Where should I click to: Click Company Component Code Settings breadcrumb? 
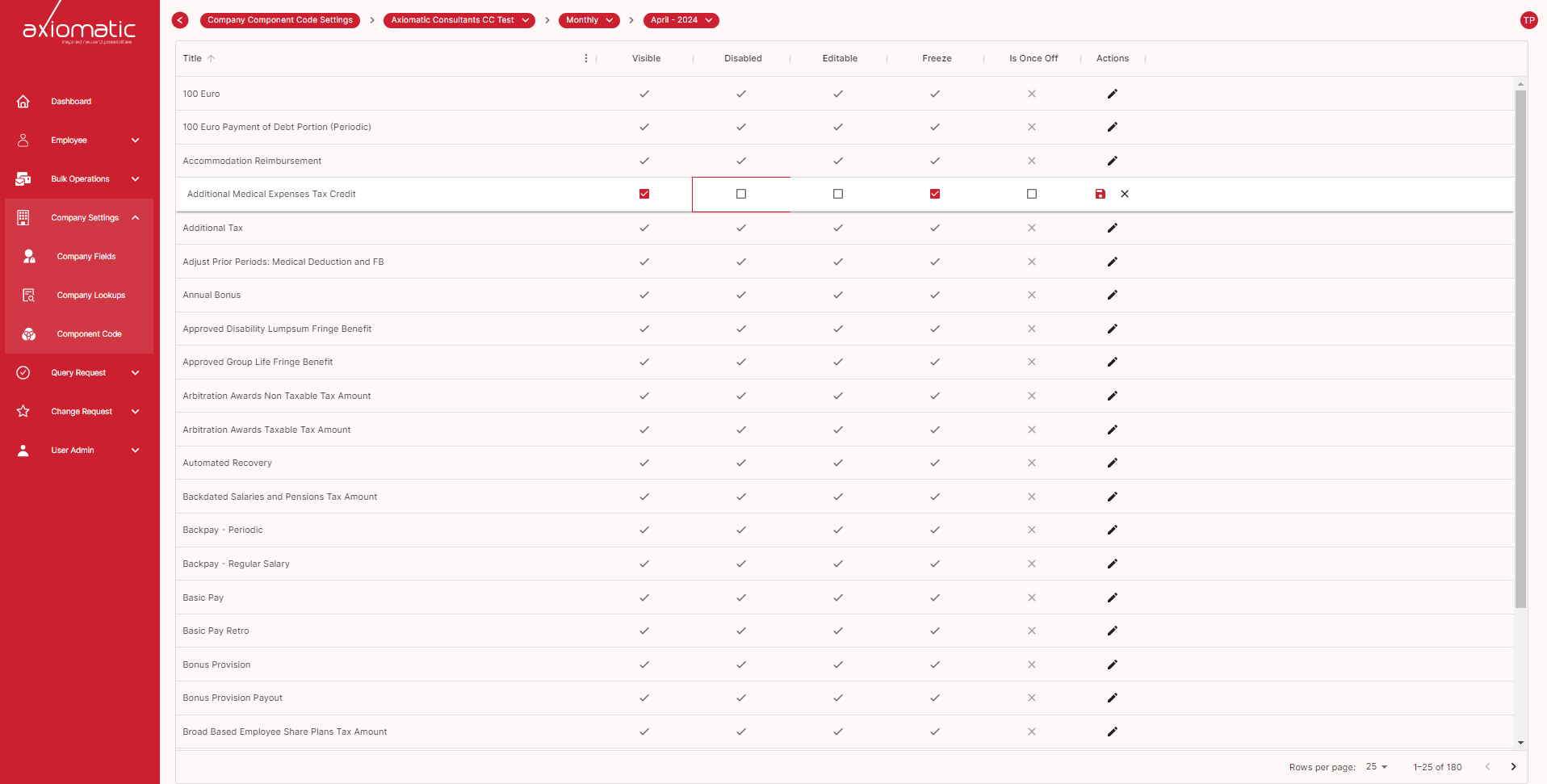click(279, 20)
